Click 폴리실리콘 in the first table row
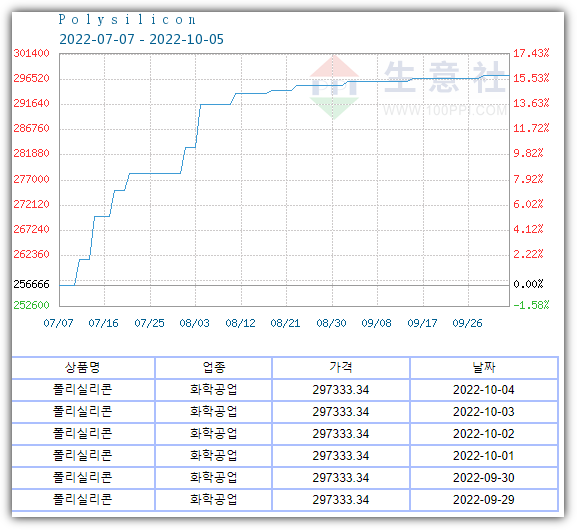577x530 pixels. click(x=83, y=389)
